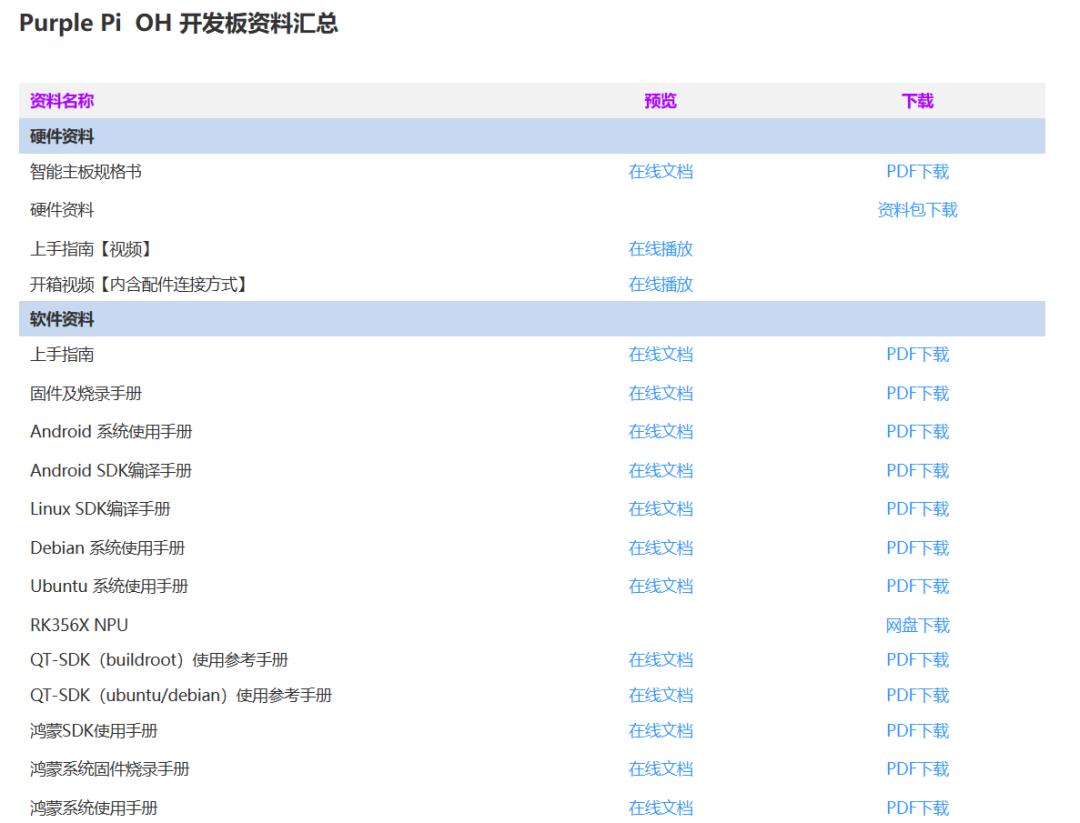Click the 预览 column header

pos(660,101)
